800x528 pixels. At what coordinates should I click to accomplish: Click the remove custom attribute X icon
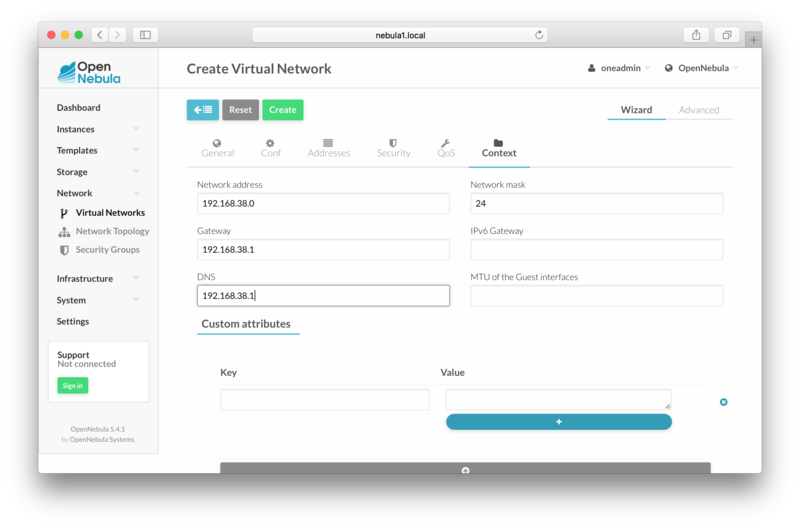point(723,402)
